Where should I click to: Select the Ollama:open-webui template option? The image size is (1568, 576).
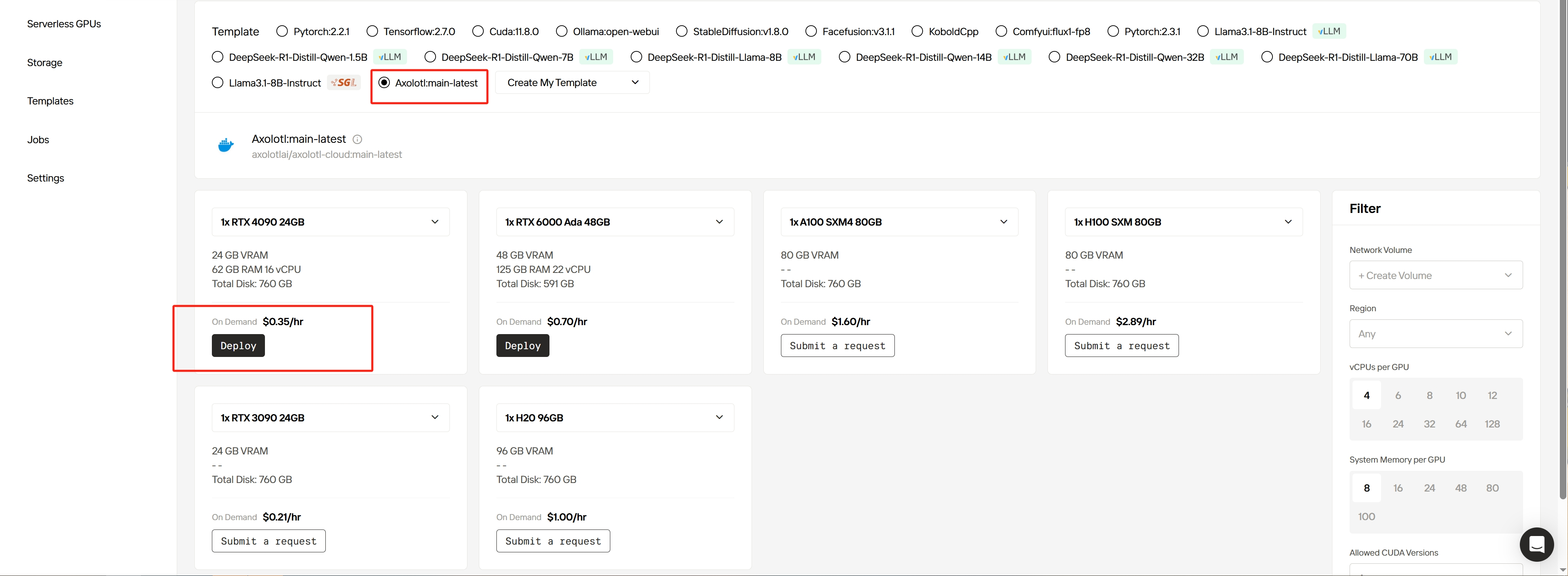561,31
